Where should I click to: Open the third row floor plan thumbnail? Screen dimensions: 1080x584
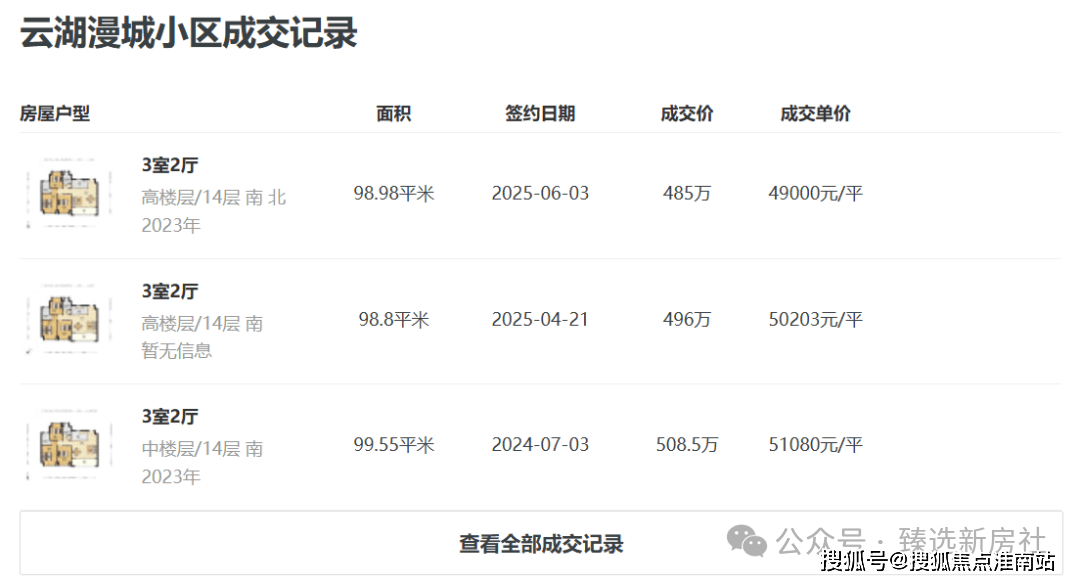pos(66,443)
